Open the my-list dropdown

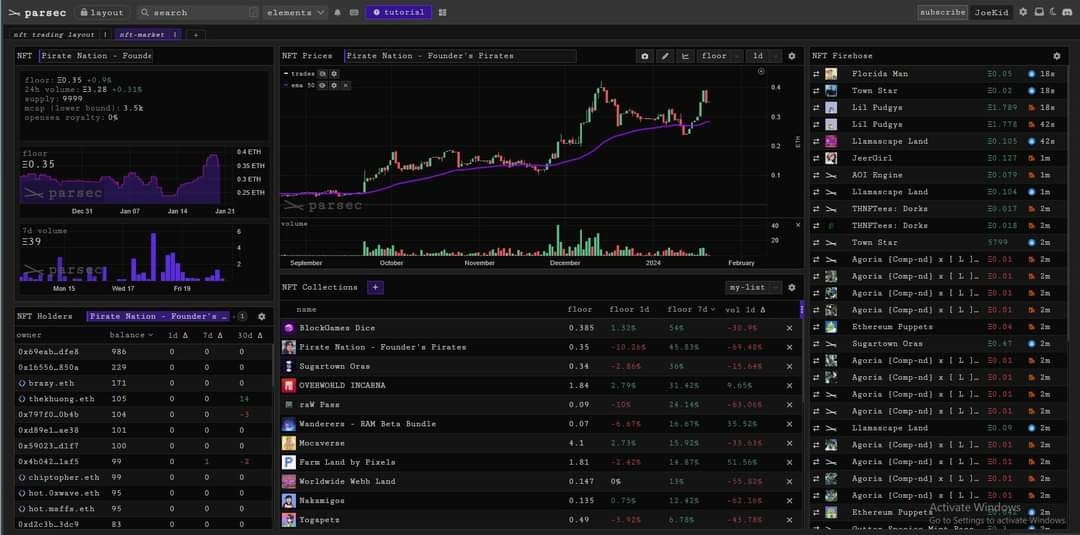754,287
